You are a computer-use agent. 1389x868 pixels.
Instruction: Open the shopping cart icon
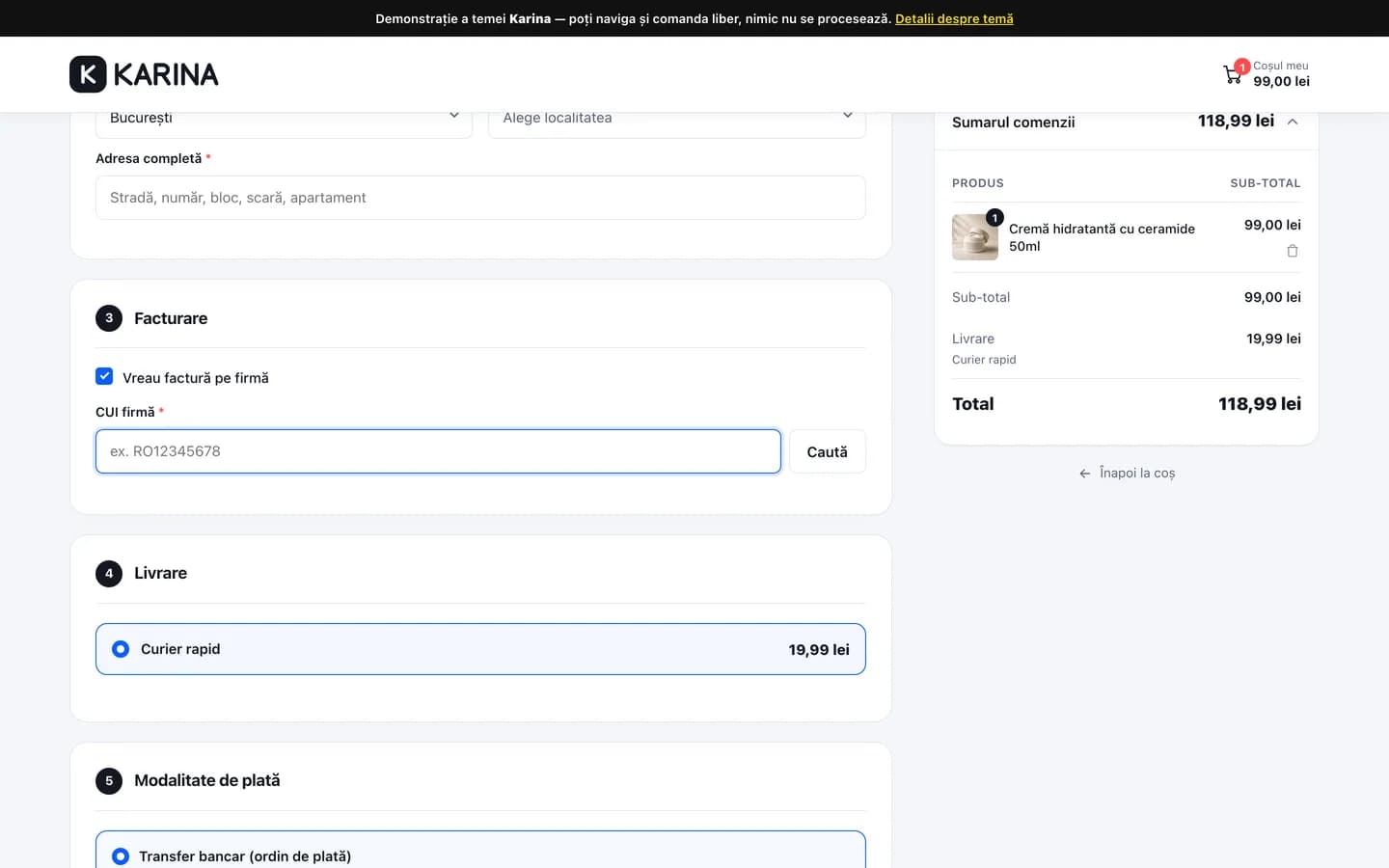1233,74
